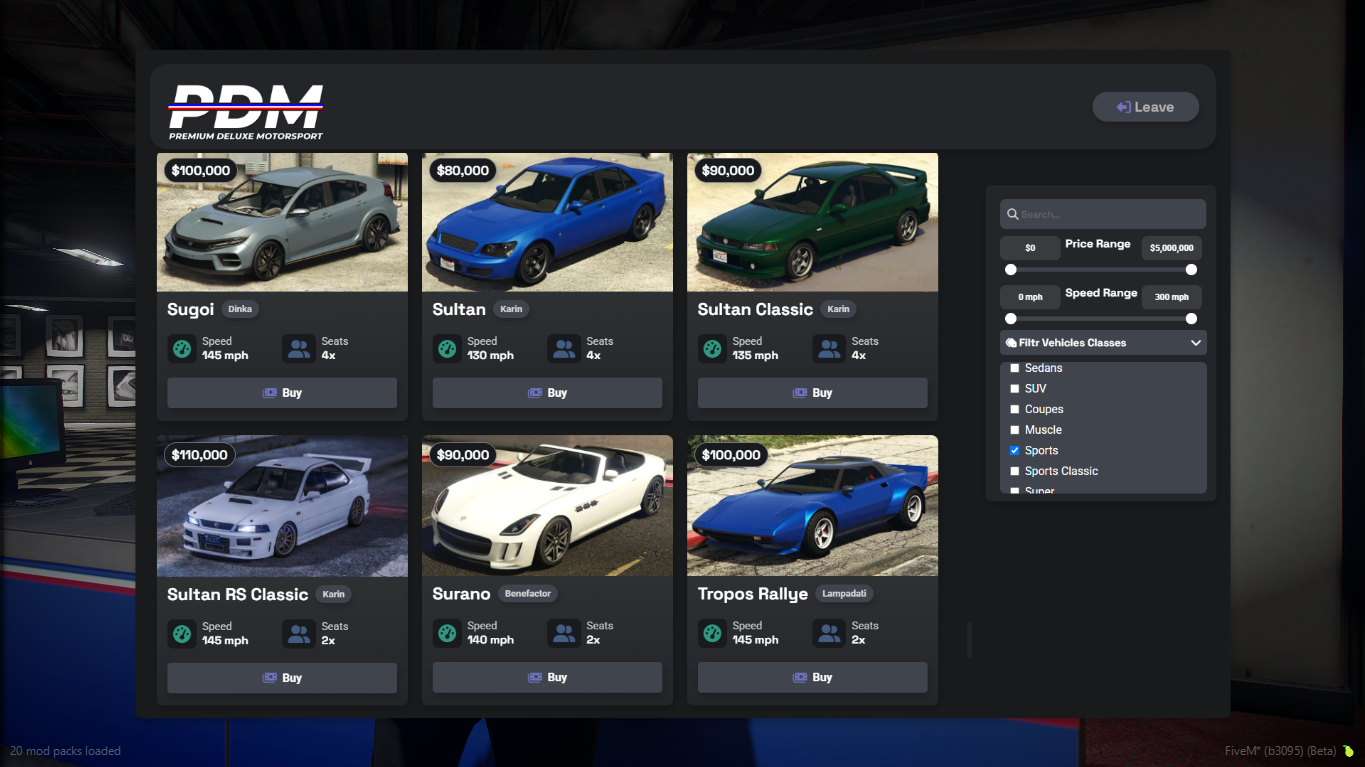The width and height of the screenshot is (1365, 767).
Task: Enable the Sedans class checkbox
Action: tap(1015, 368)
